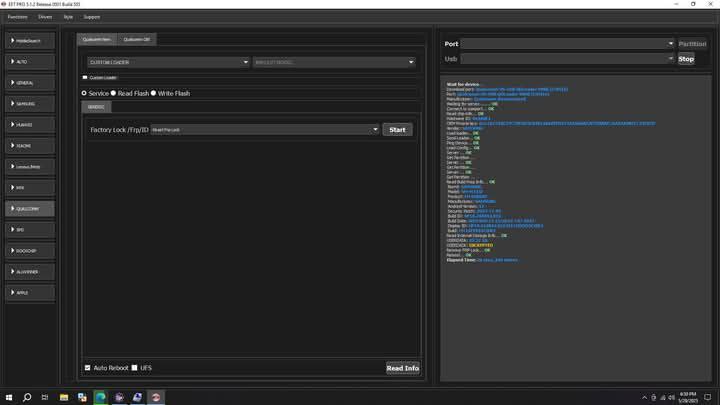This screenshot has width=720, height=405.
Task: Click the Elapsed Time log entry
Action: 483,260
